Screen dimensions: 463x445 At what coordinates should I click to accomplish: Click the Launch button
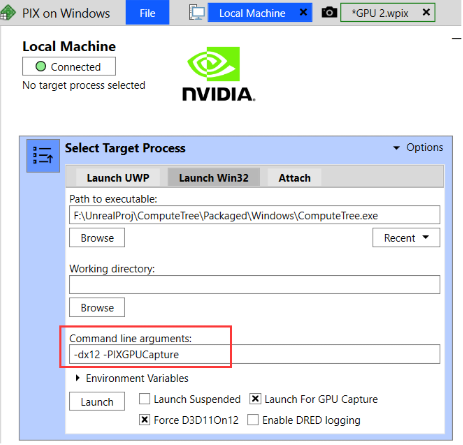click(x=97, y=402)
